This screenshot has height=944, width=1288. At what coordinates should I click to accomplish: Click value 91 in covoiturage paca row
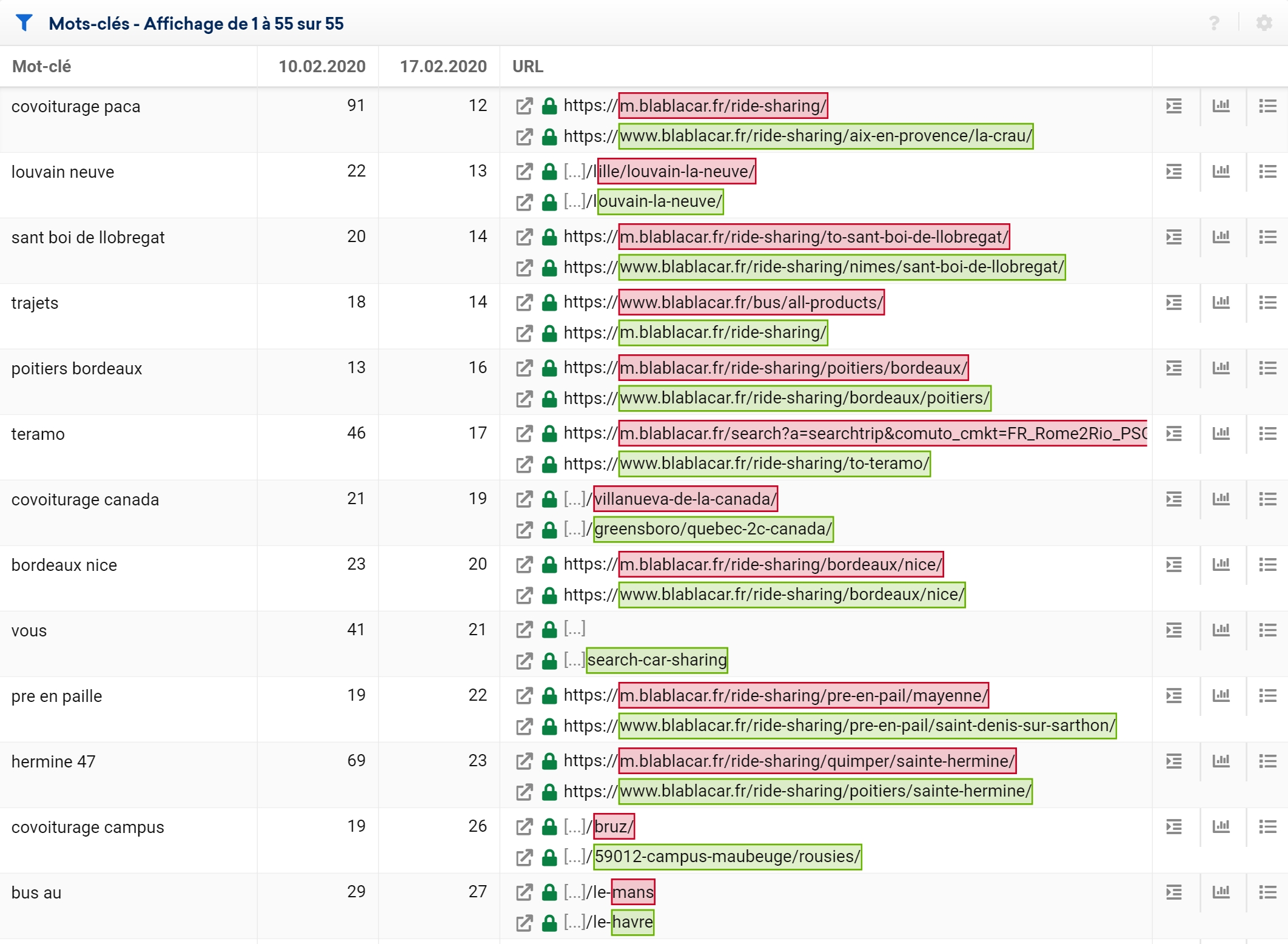(x=356, y=106)
